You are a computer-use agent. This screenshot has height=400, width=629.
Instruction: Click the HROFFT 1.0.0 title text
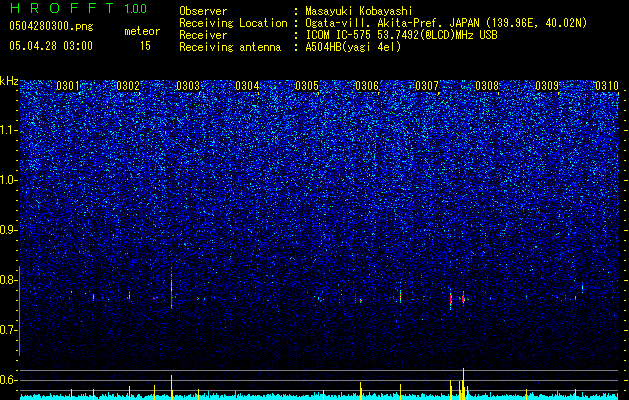coord(78,8)
